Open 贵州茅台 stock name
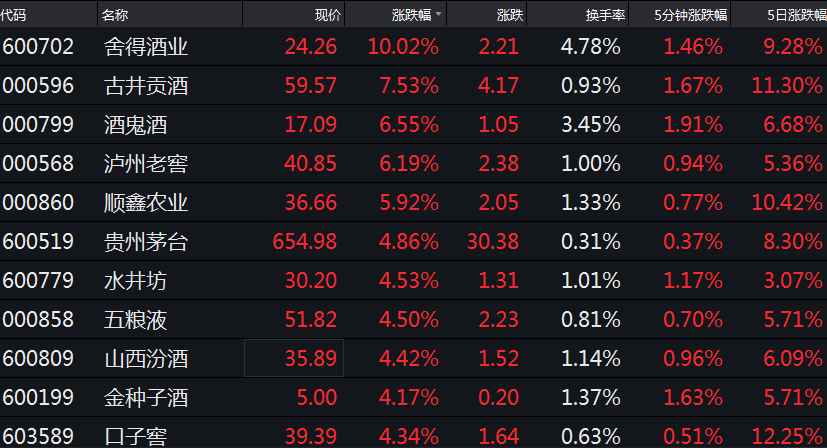Screen dimensions: 827x448 point(146,242)
